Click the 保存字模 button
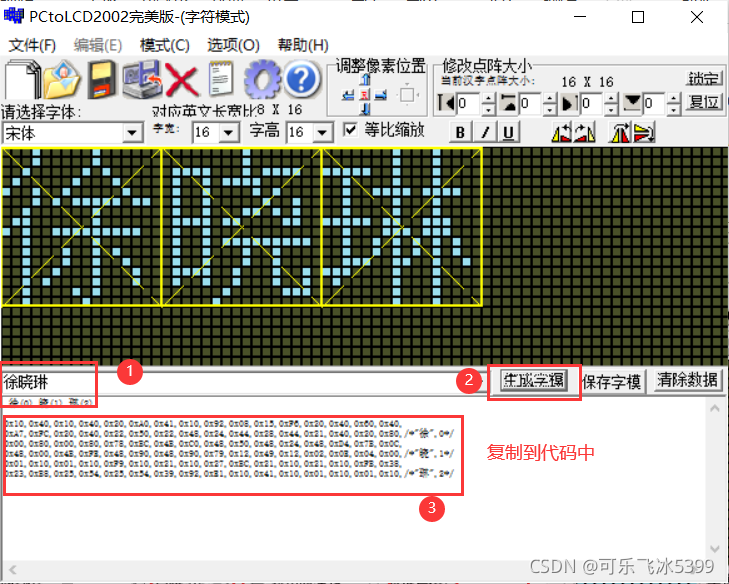Image resolution: width=729 pixels, height=584 pixels. coord(611,381)
